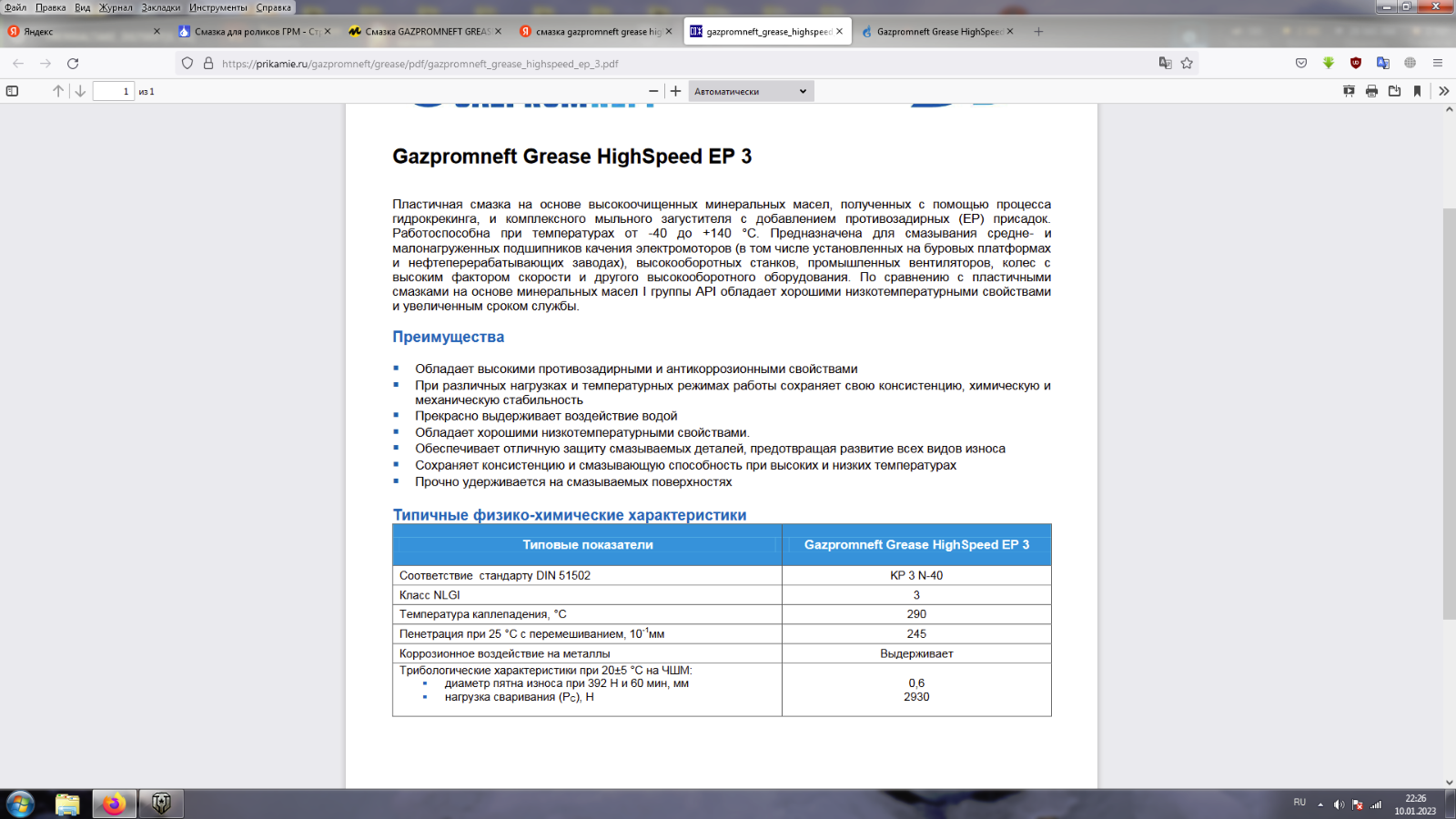Open the translator extension icon
This screenshot has width=1456, height=819.
click(x=1383, y=64)
